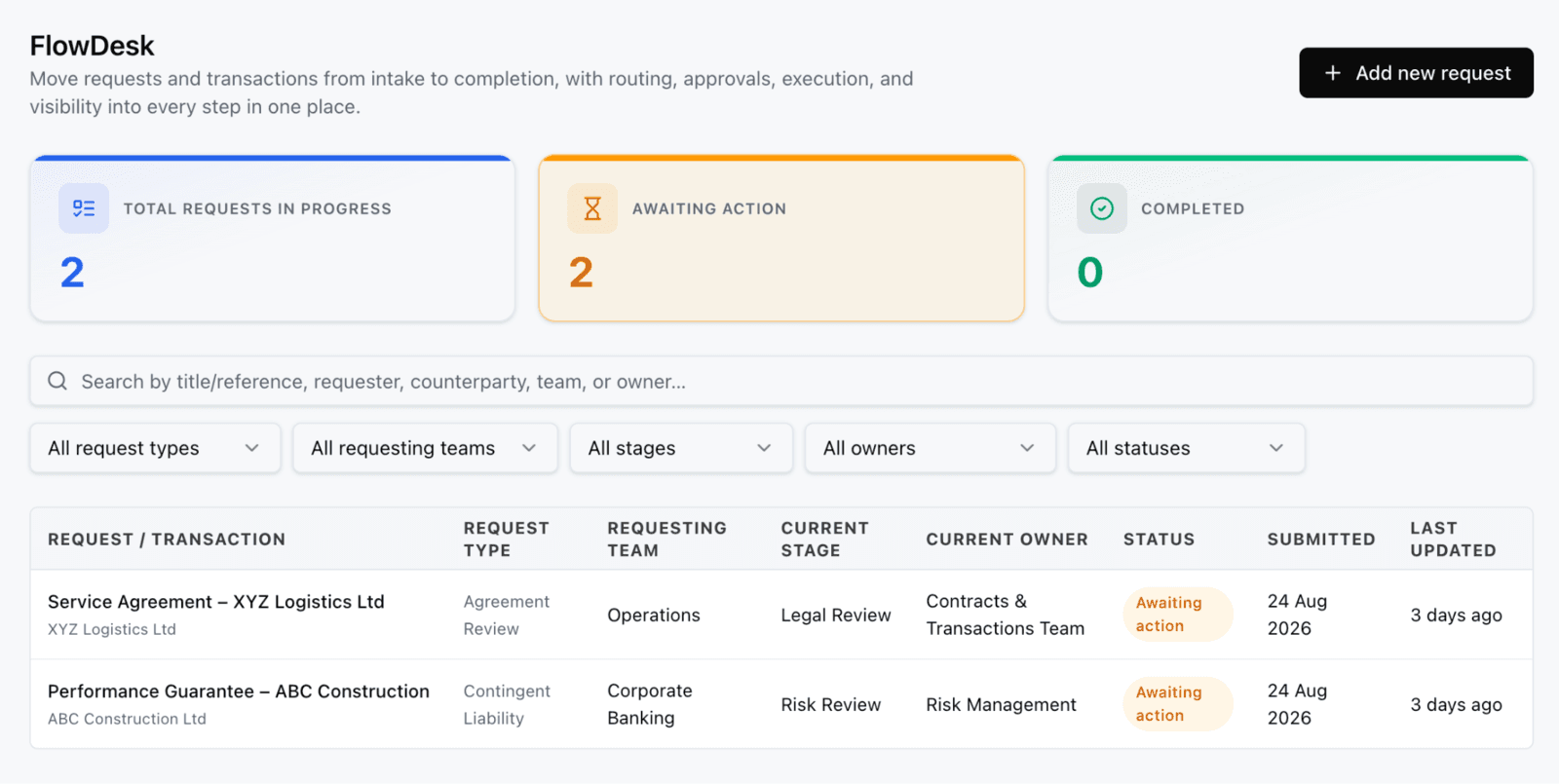Image resolution: width=1559 pixels, height=784 pixels.
Task: Click the Contingent Liability request type cell
Action: click(x=507, y=704)
